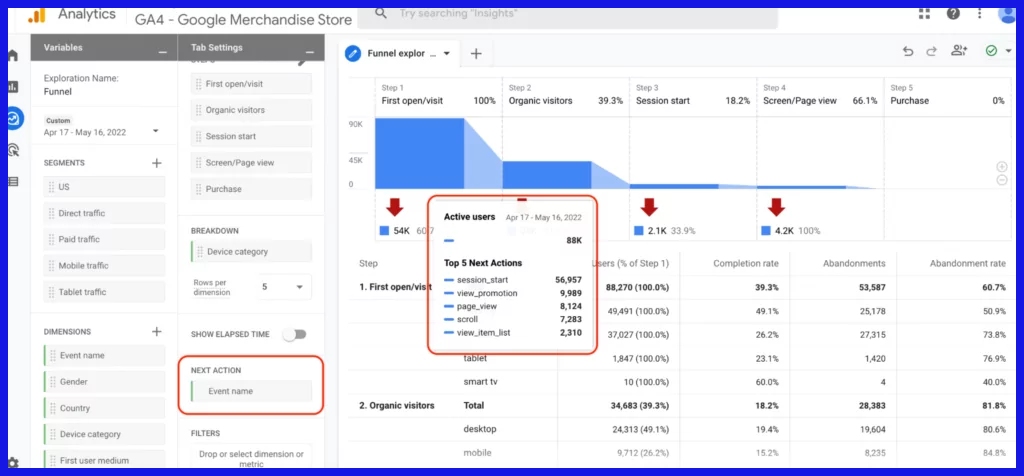Click the search magnifier icon
This screenshot has height=476, width=1024.
tap(381, 14)
